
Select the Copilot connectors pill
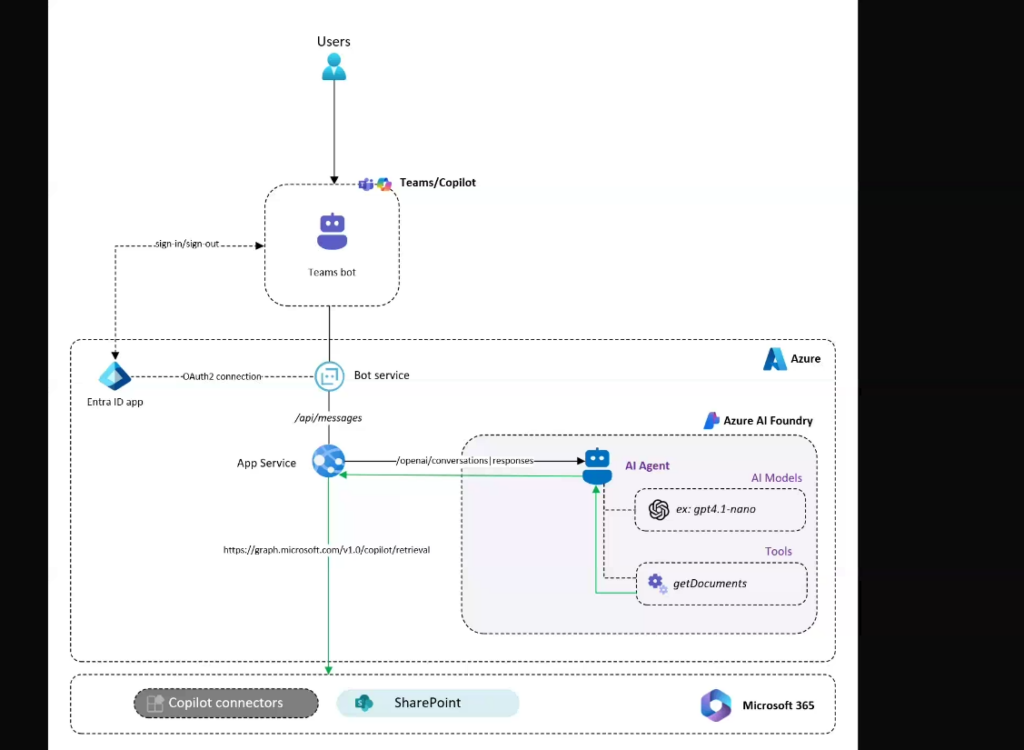(226, 703)
